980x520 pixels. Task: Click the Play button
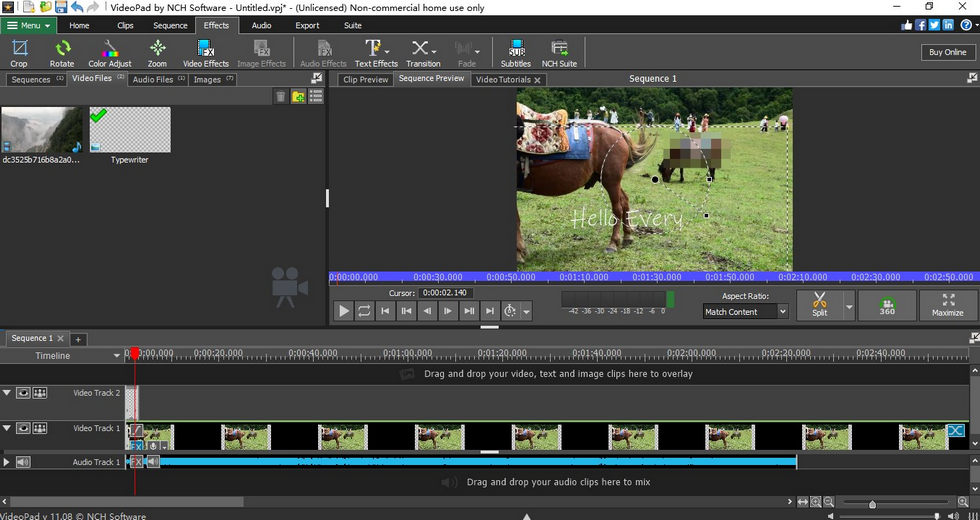click(343, 311)
